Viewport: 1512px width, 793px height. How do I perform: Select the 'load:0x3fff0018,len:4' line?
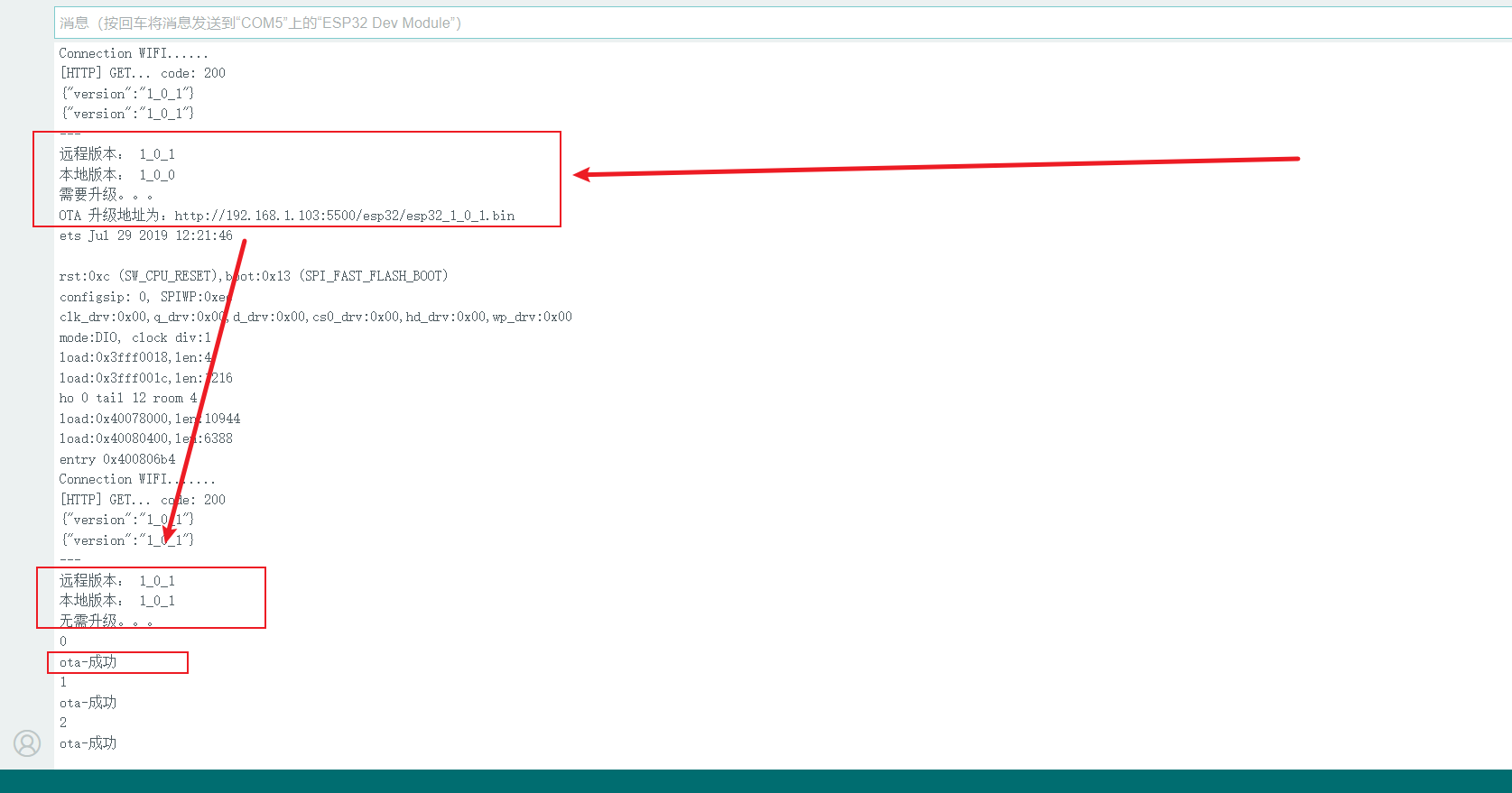tap(135, 357)
